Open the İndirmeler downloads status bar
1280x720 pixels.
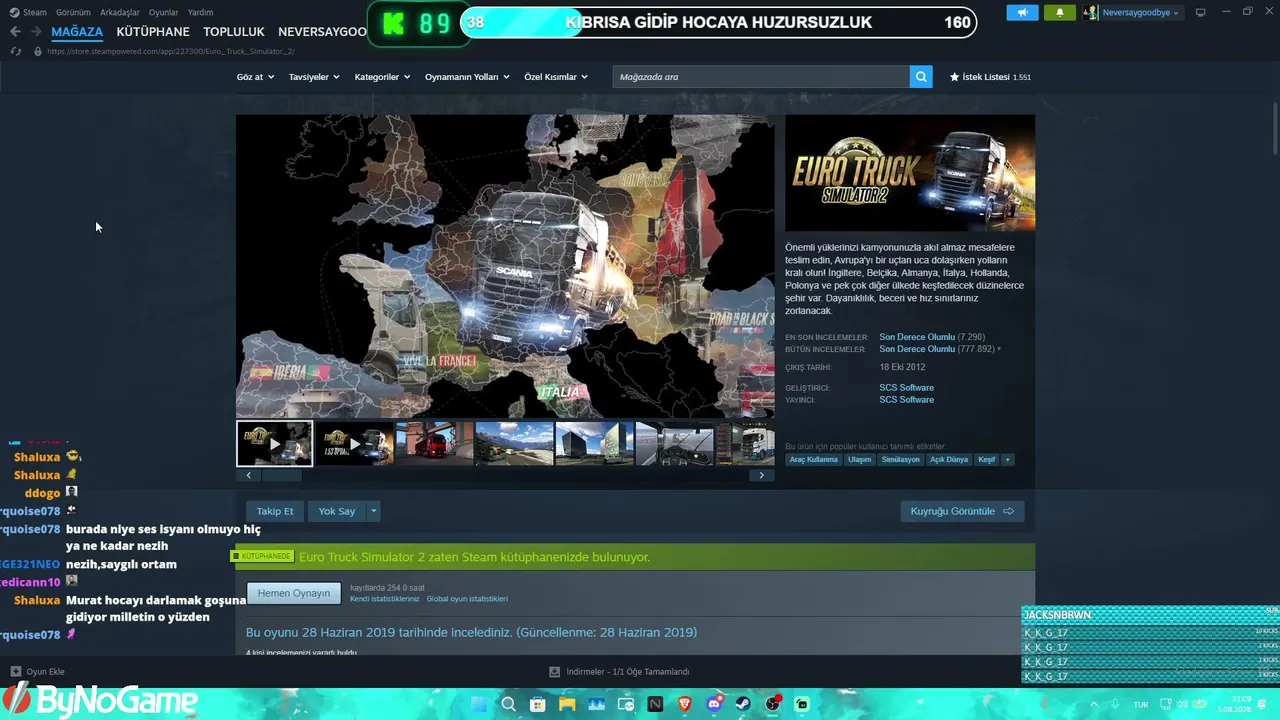620,672
